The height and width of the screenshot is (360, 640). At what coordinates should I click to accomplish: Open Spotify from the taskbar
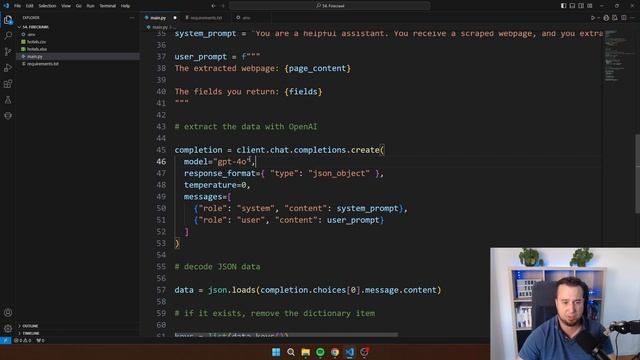point(320,352)
